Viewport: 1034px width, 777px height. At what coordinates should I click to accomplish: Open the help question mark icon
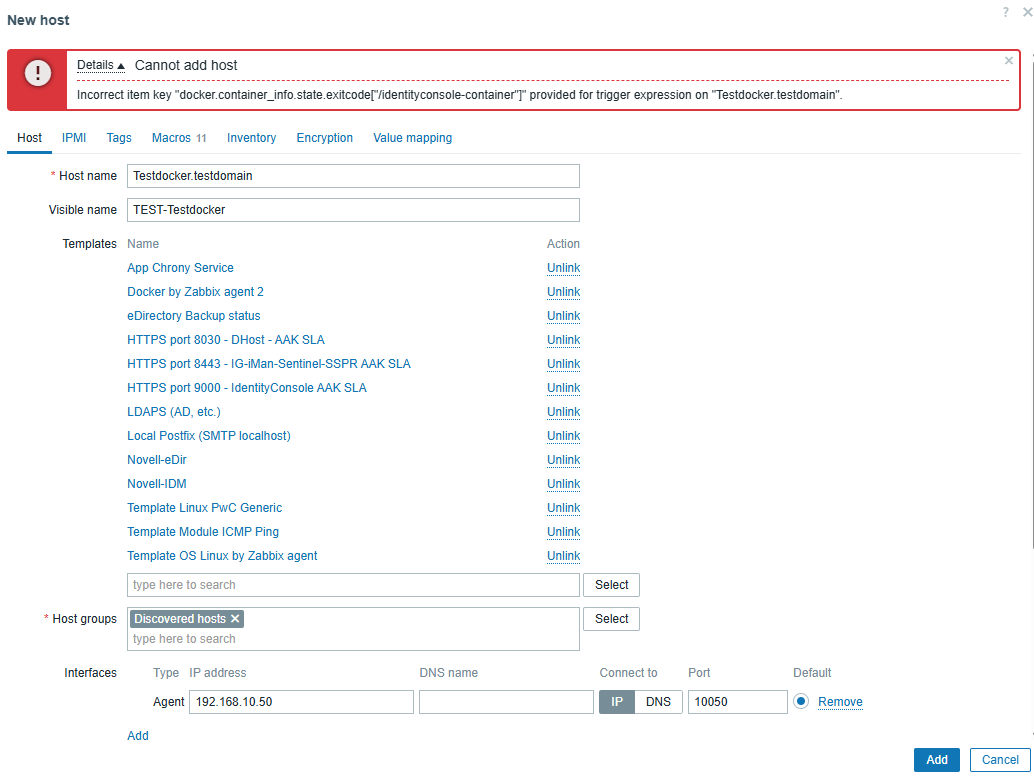point(1006,11)
